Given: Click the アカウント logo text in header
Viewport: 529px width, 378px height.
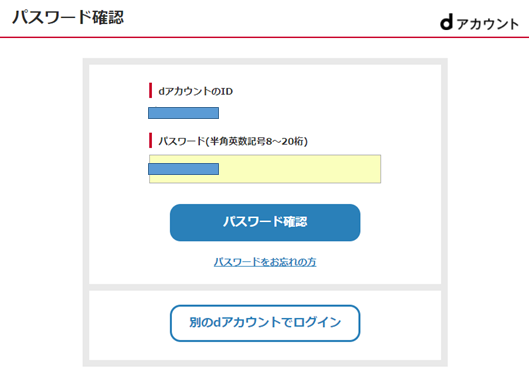Looking at the screenshot, I should click(488, 24).
